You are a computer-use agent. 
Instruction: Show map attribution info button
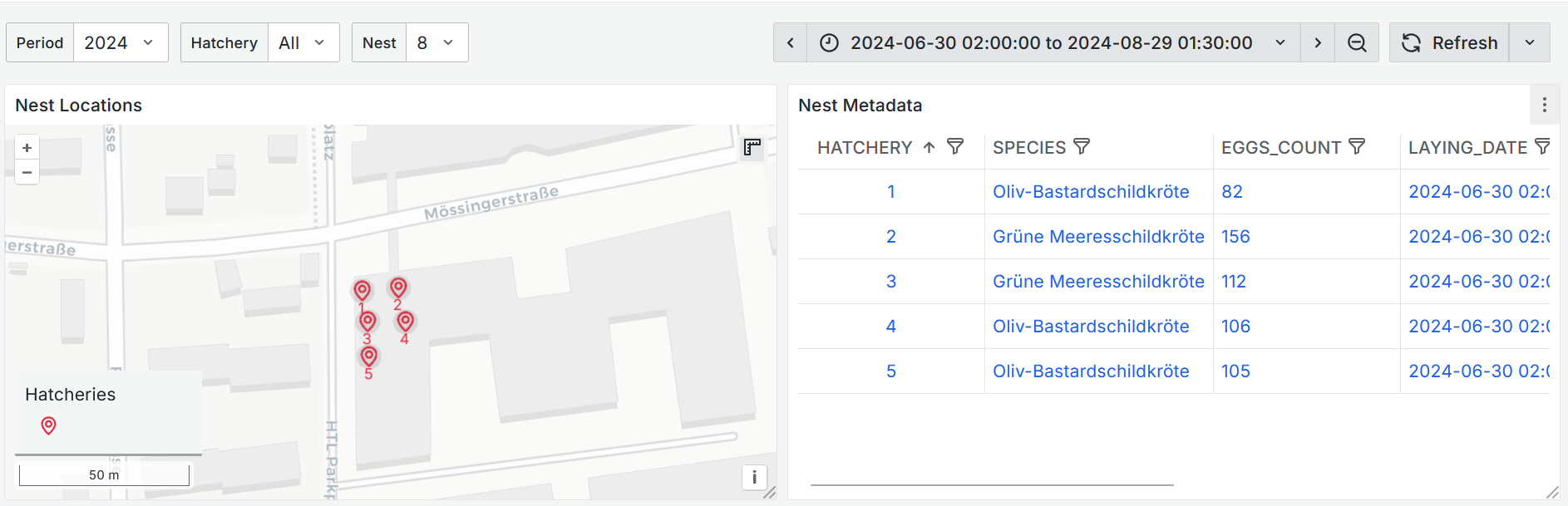[x=754, y=477]
